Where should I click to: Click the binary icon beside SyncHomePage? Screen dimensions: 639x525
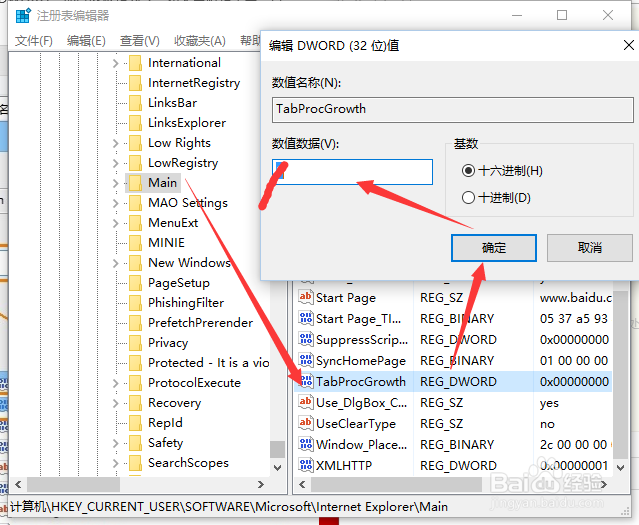(306, 360)
